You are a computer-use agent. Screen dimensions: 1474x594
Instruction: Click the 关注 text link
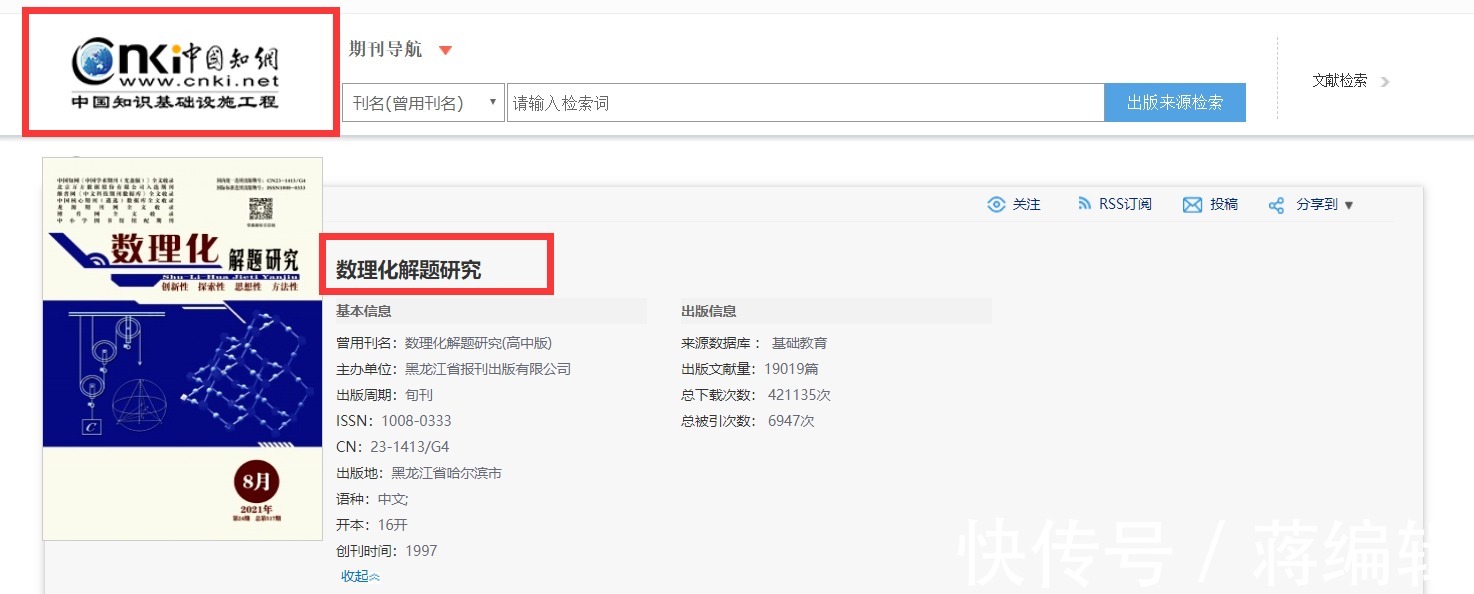pos(1026,204)
